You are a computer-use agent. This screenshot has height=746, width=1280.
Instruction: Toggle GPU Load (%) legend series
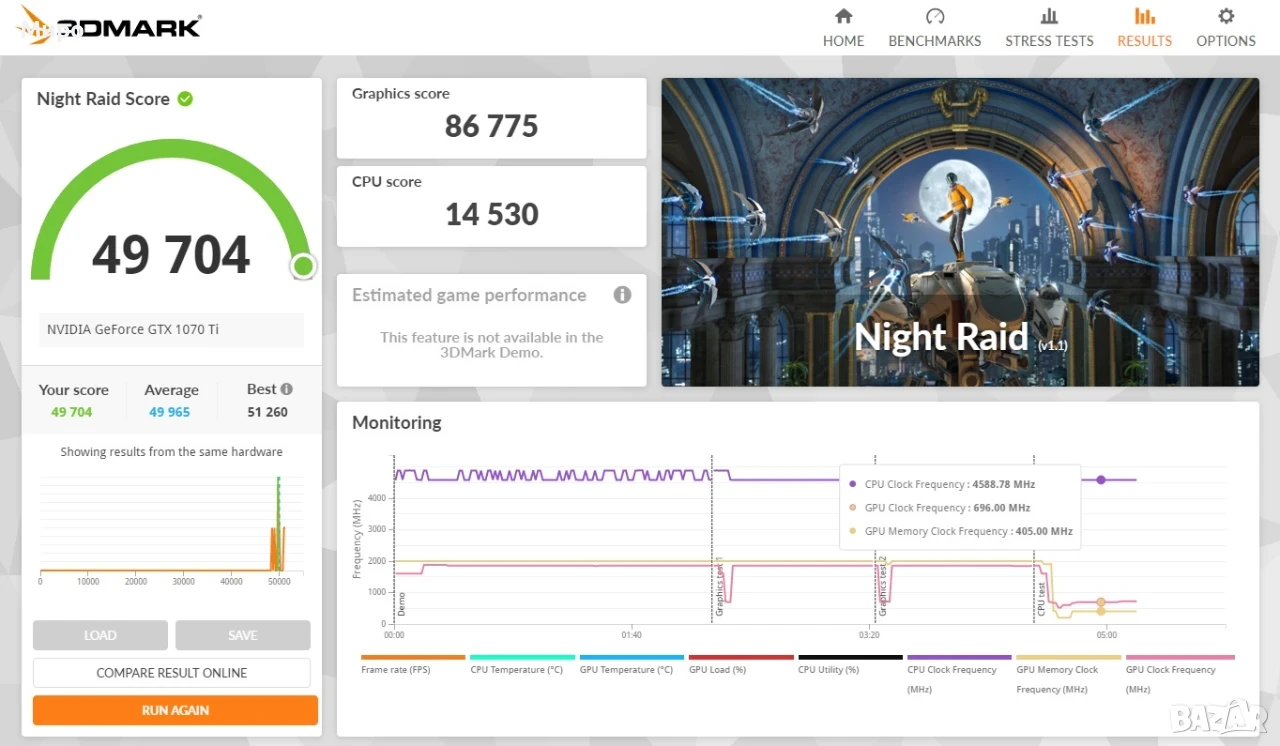click(741, 664)
